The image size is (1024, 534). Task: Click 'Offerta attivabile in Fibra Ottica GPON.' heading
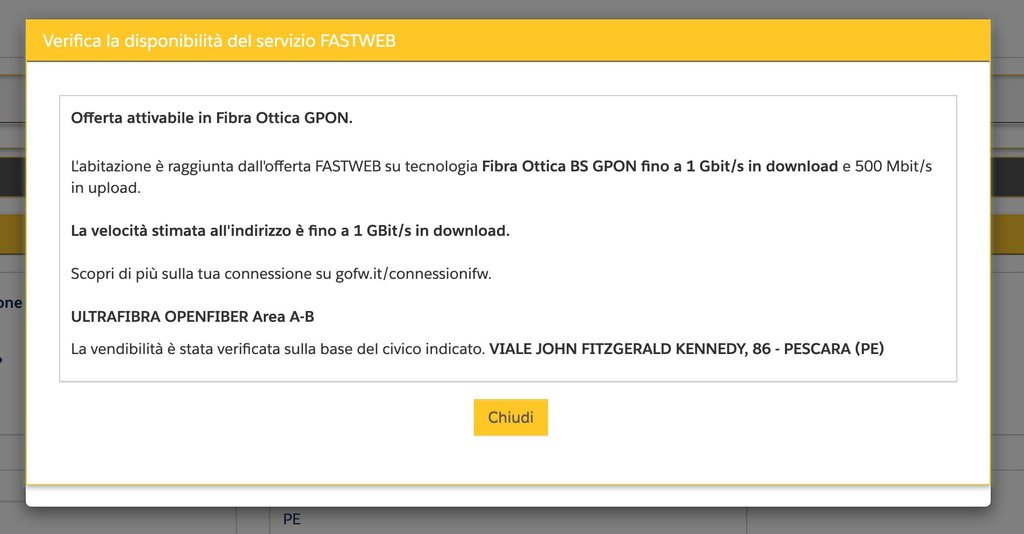212,118
